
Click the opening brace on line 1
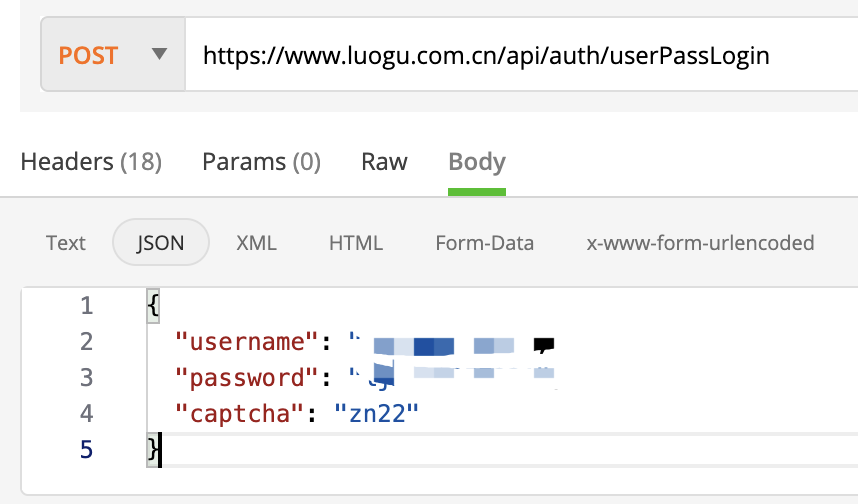(x=153, y=306)
